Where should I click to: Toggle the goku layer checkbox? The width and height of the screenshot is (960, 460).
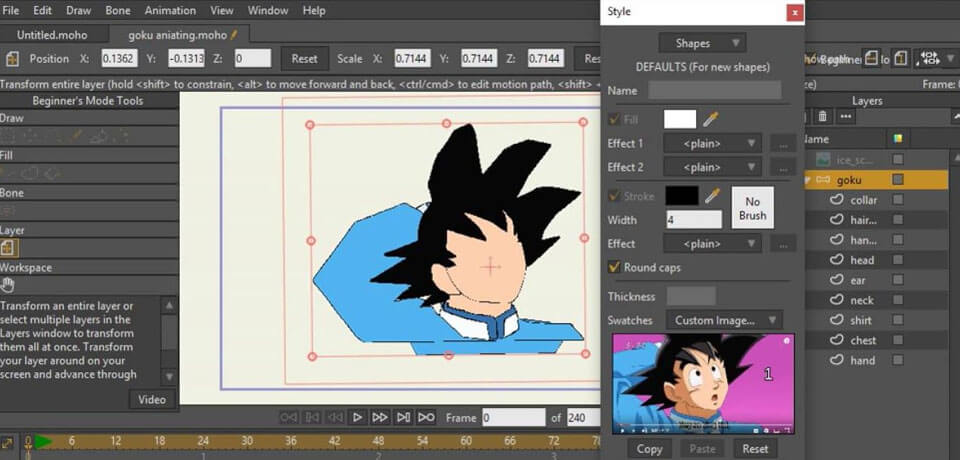[x=898, y=179]
